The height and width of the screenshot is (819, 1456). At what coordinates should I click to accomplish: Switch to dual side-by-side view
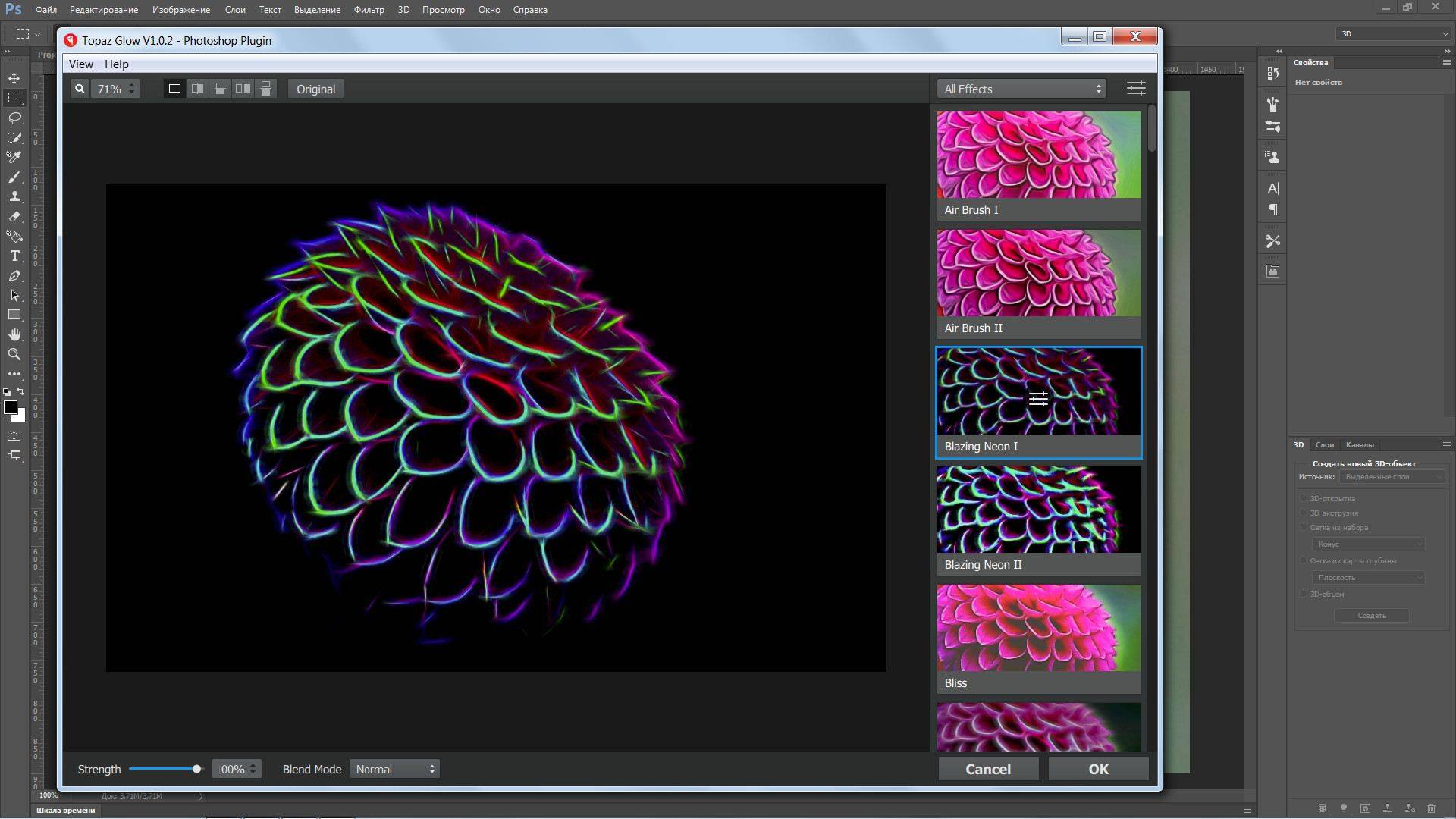pyautogui.click(x=243, y=89)
